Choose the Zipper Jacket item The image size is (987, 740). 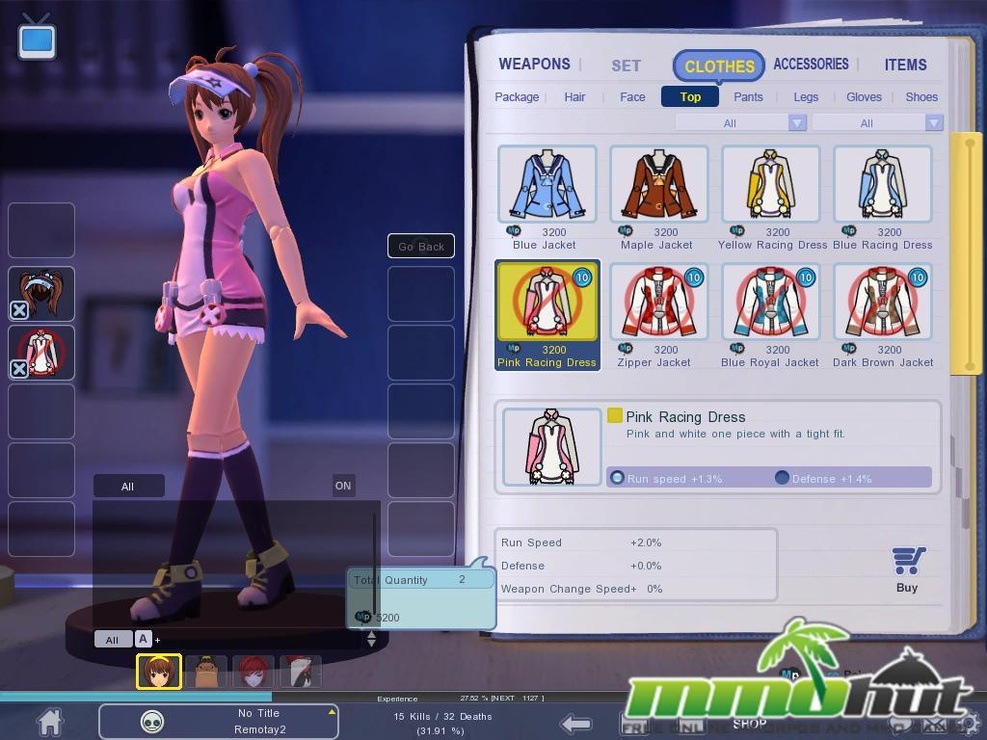tap(658, 316)
